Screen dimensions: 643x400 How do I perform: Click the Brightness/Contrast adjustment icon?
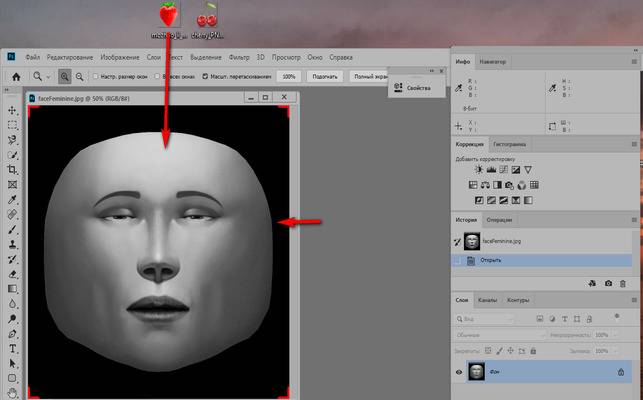(477, 170)
